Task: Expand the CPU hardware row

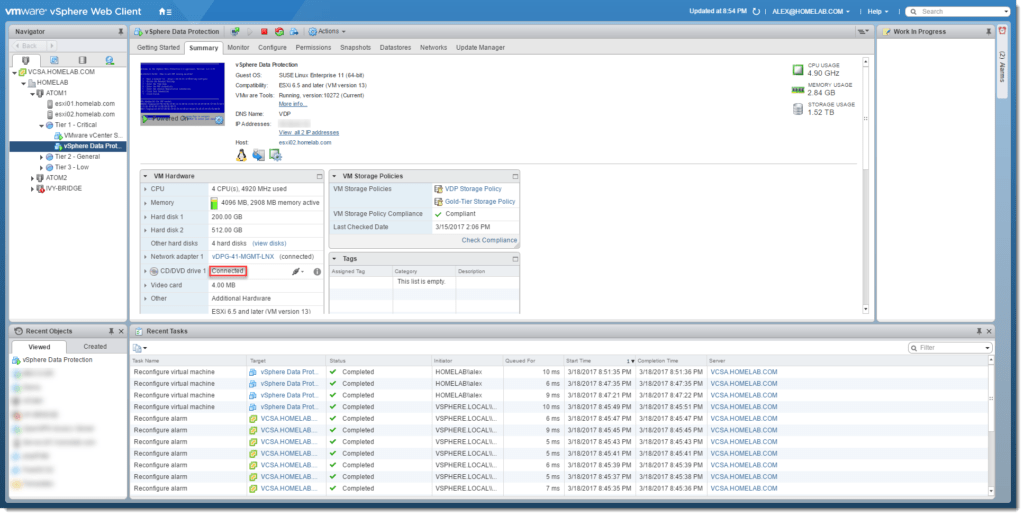Action: (x=145, y=189)
